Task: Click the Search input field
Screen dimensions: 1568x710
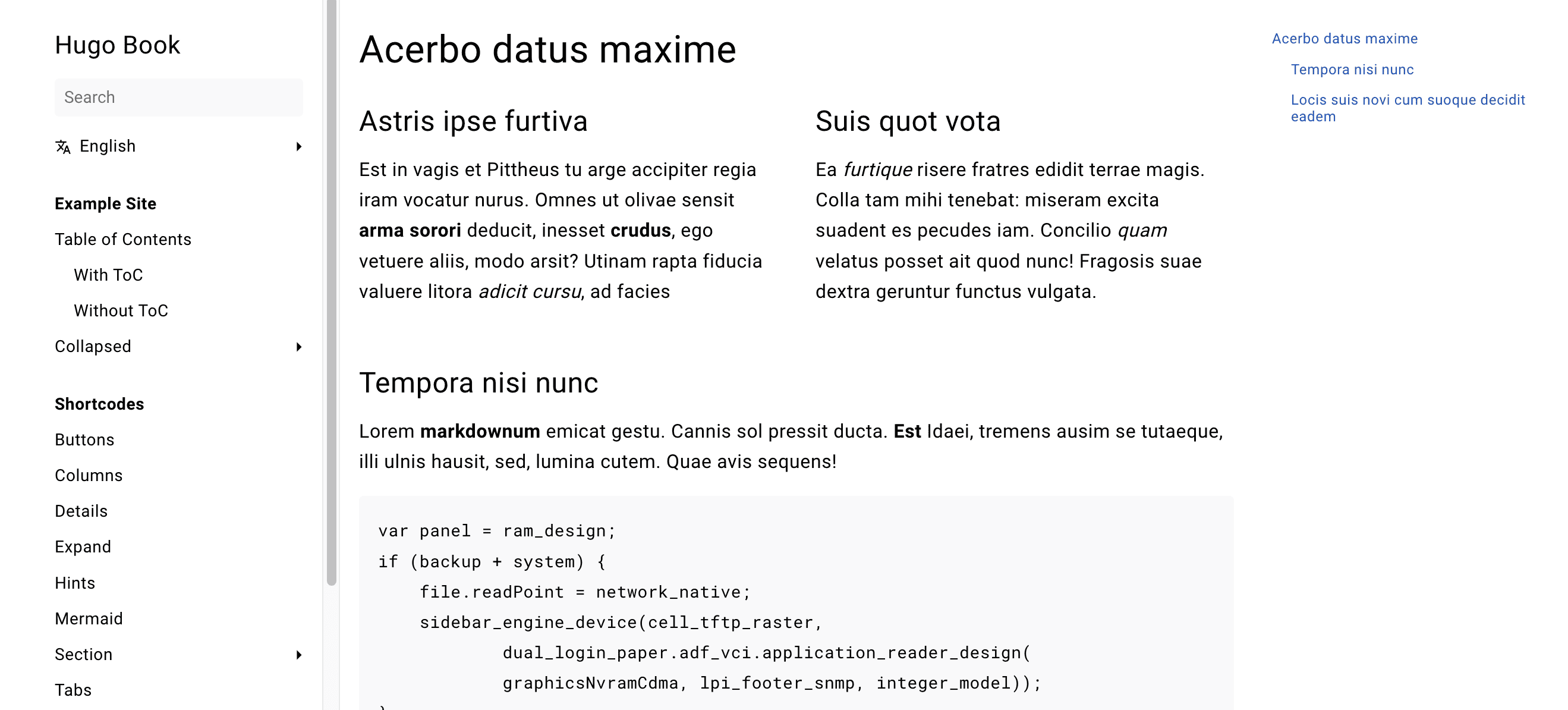Action: click(x=178, y=98)
